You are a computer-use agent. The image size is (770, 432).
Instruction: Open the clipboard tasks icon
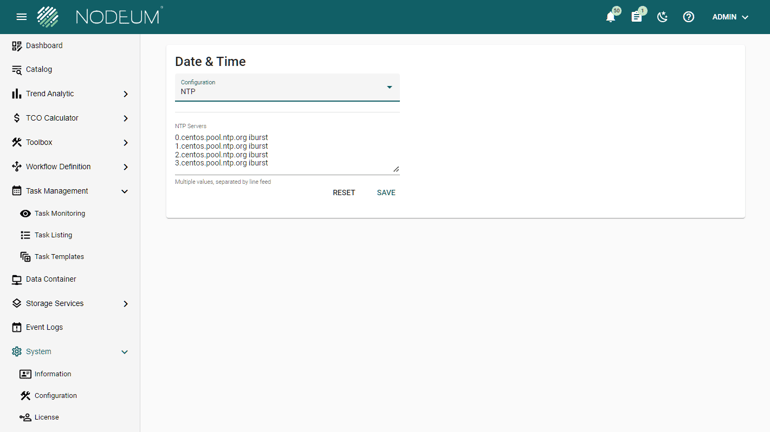[636, 17]
